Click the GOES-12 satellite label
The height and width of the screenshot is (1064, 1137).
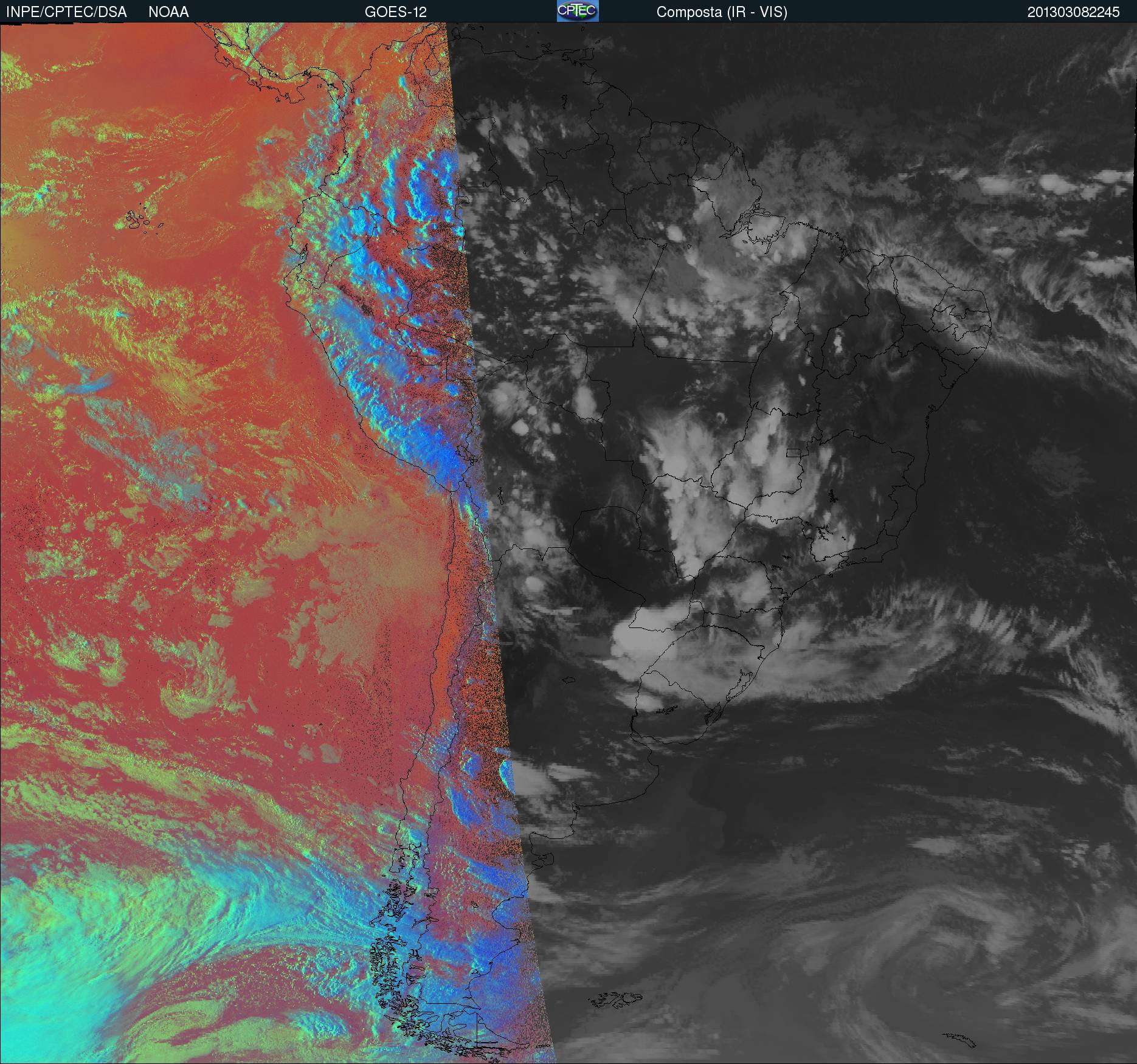395,12
